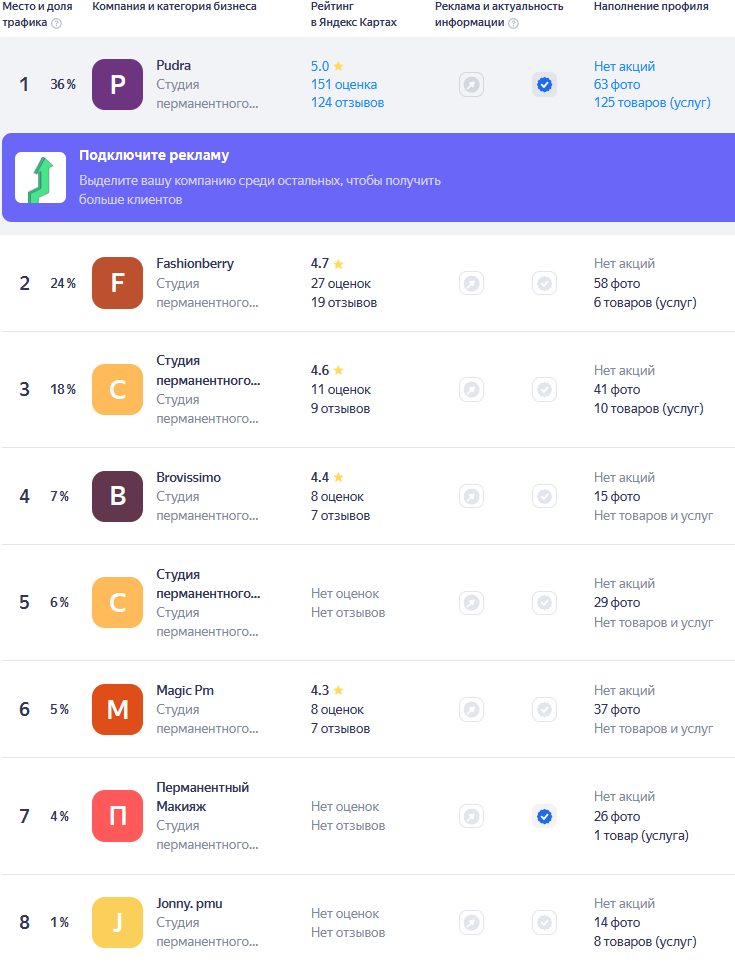Click the 'Наполнение профиля' column header
Viewport: 735px width, 965px height.
(651, 6)
